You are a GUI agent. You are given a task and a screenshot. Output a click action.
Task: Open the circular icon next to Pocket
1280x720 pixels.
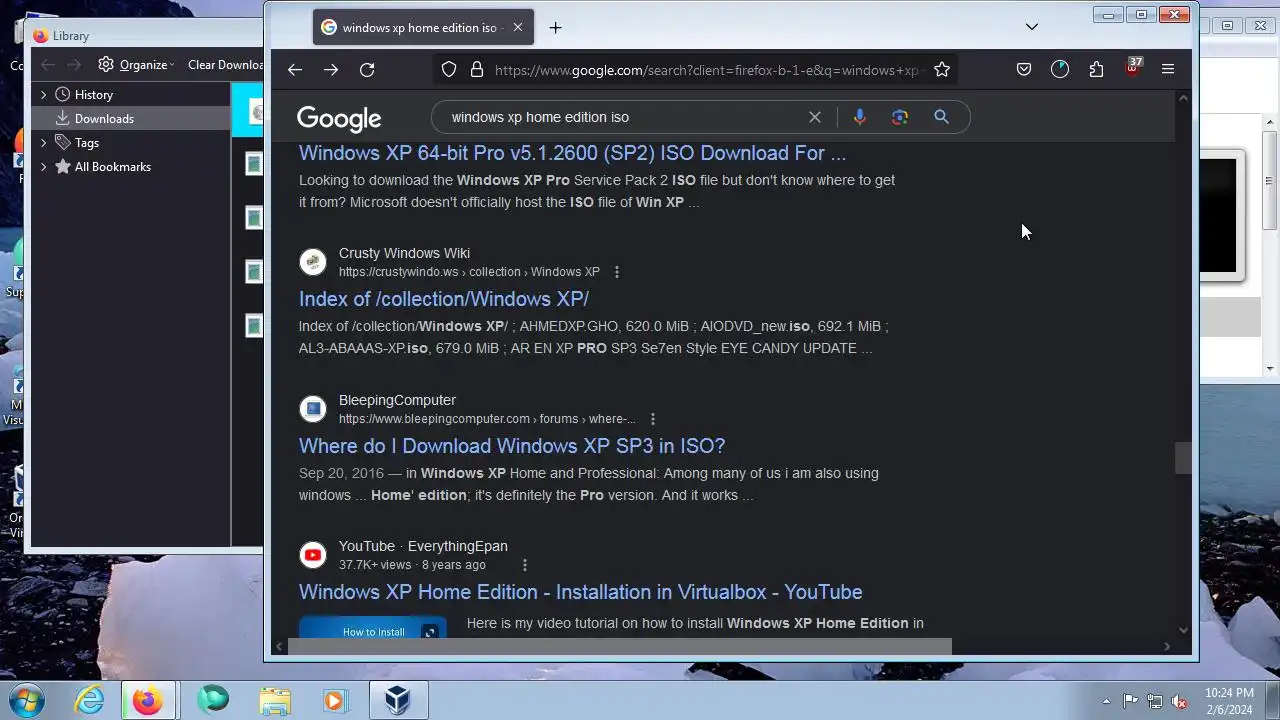(x=1060, y=70)
